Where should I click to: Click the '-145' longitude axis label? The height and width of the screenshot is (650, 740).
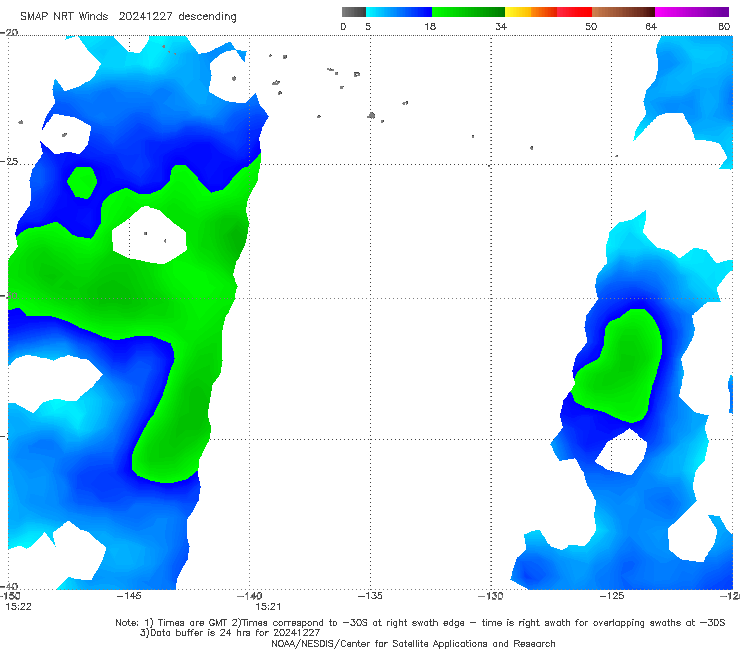(129, 596)
